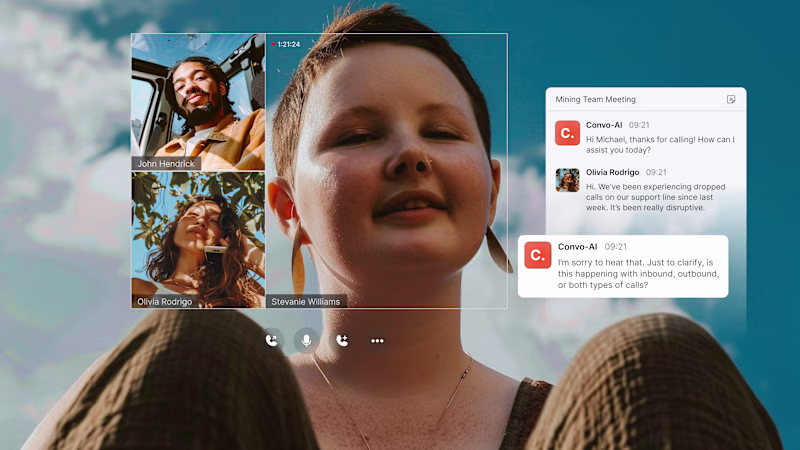800x450 pixels.
Task: Click the Convo-AI avatar beside the greeting message
Action: pyautogui.click(x=567, y=133)
